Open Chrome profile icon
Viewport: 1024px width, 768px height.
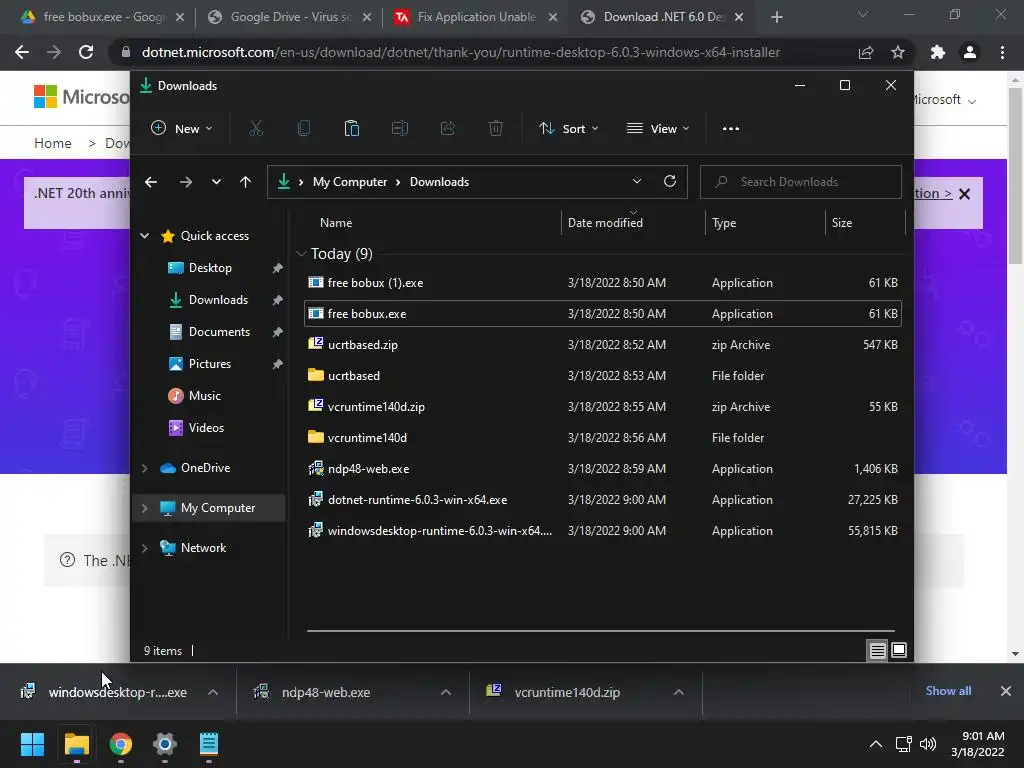coord(970,52)
